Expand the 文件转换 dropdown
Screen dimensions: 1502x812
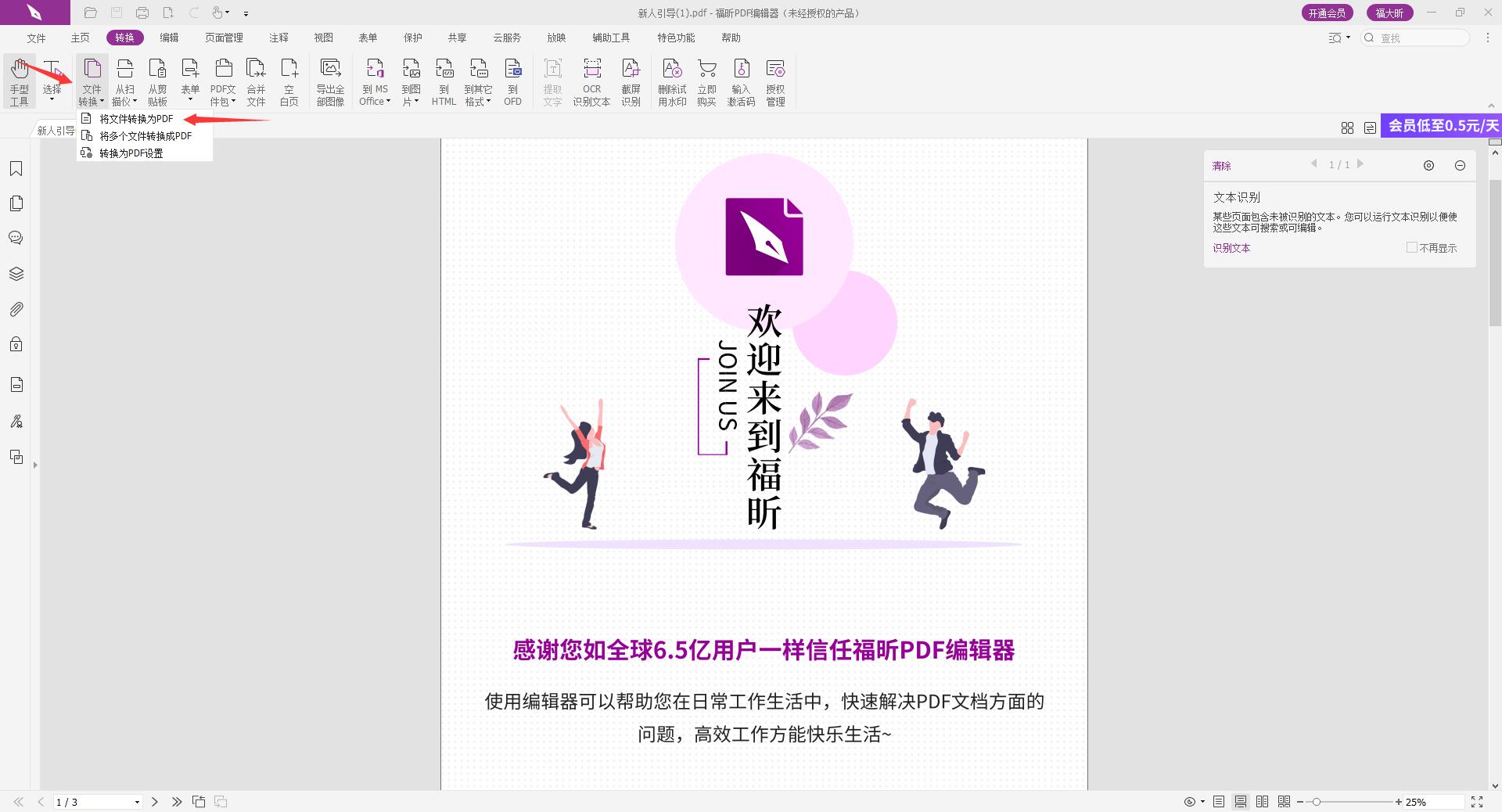pos(102,100)
